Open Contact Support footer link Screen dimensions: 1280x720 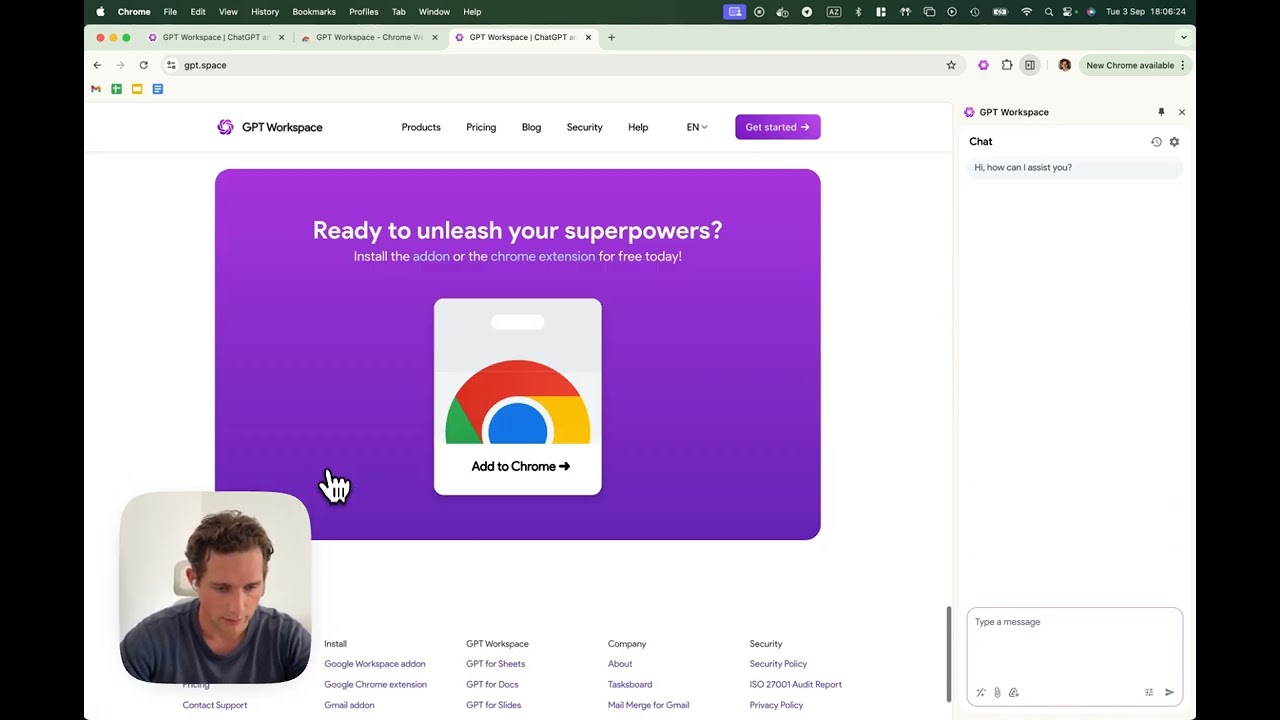pyautogui.click(x=215, y=705)
